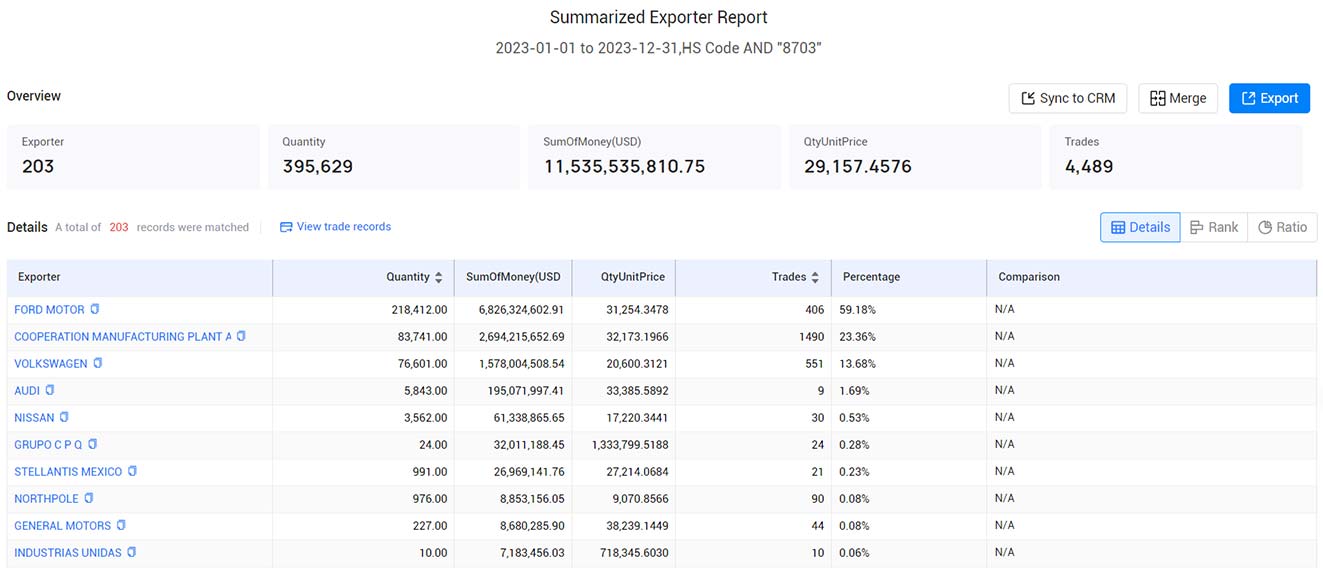Click the quantity value 76,601.00

pos(422,364)
